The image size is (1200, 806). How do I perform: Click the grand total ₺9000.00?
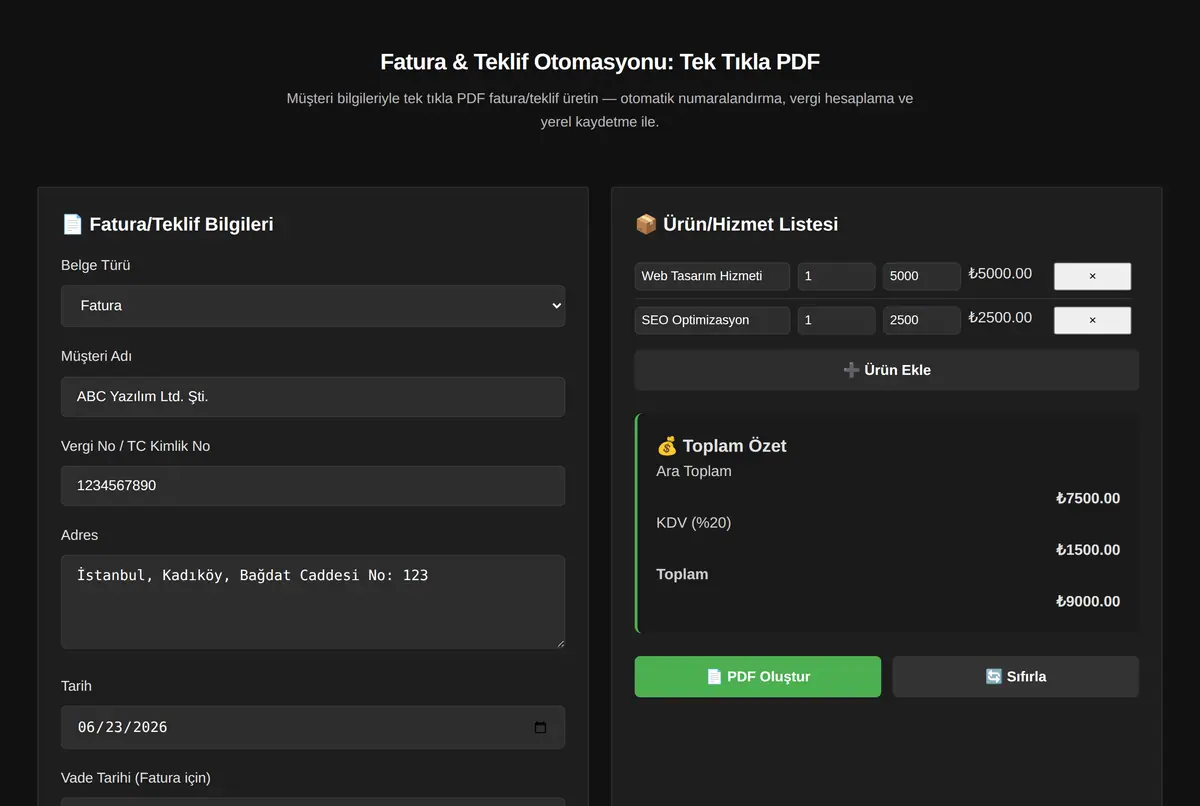point(1088,602)
